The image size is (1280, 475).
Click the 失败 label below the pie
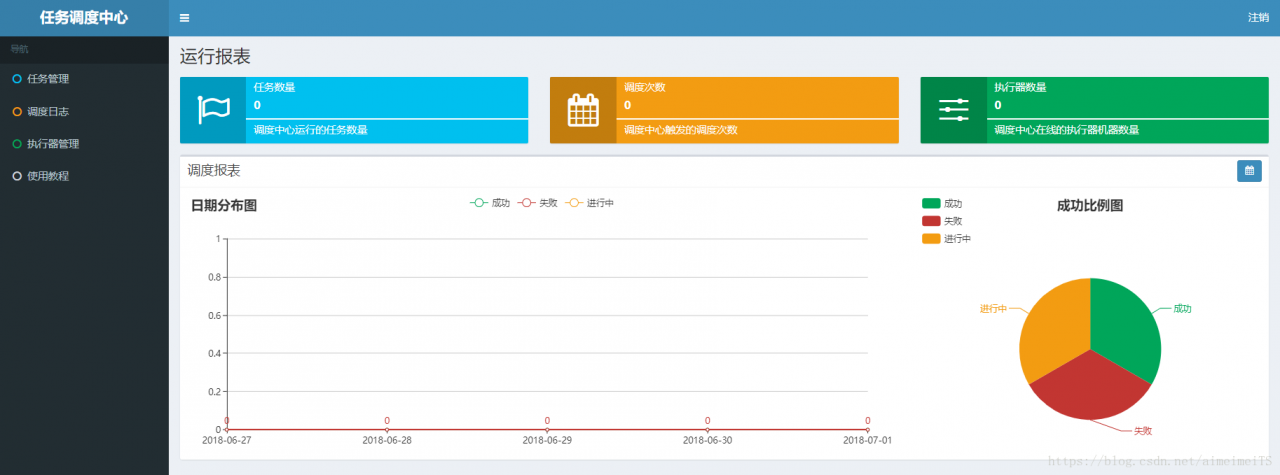(x=1142, y=431)
